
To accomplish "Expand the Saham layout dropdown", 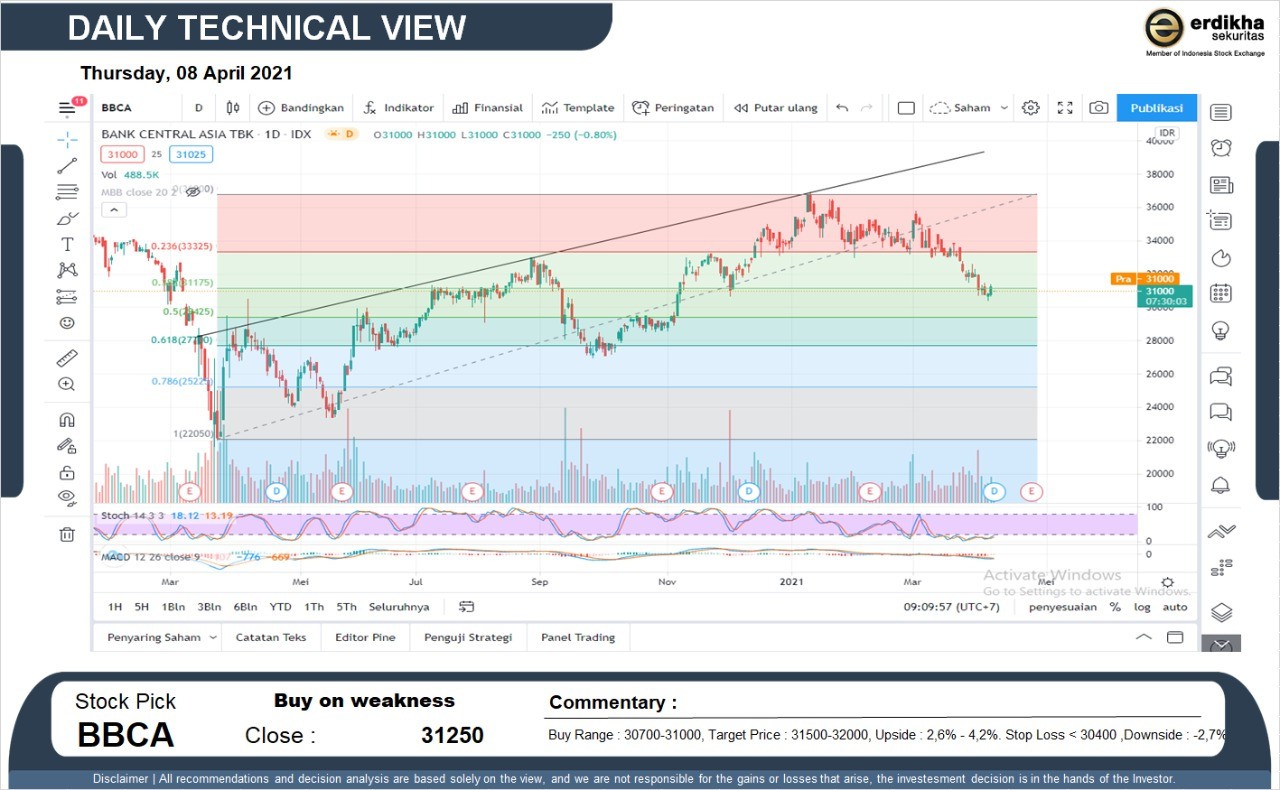I will click(969, 108).
